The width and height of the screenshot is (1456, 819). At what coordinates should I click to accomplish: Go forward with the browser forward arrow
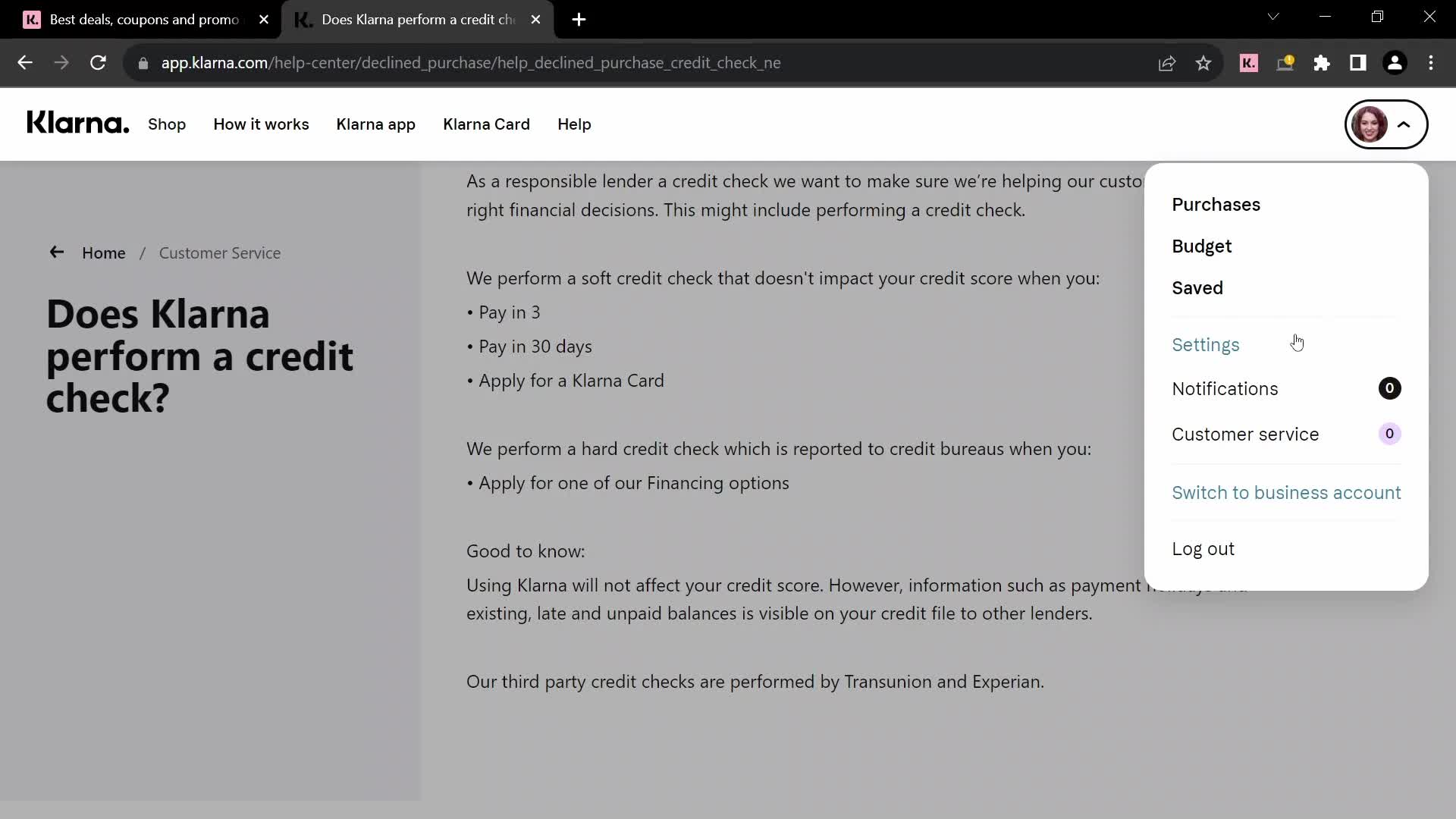click(61, 63)
